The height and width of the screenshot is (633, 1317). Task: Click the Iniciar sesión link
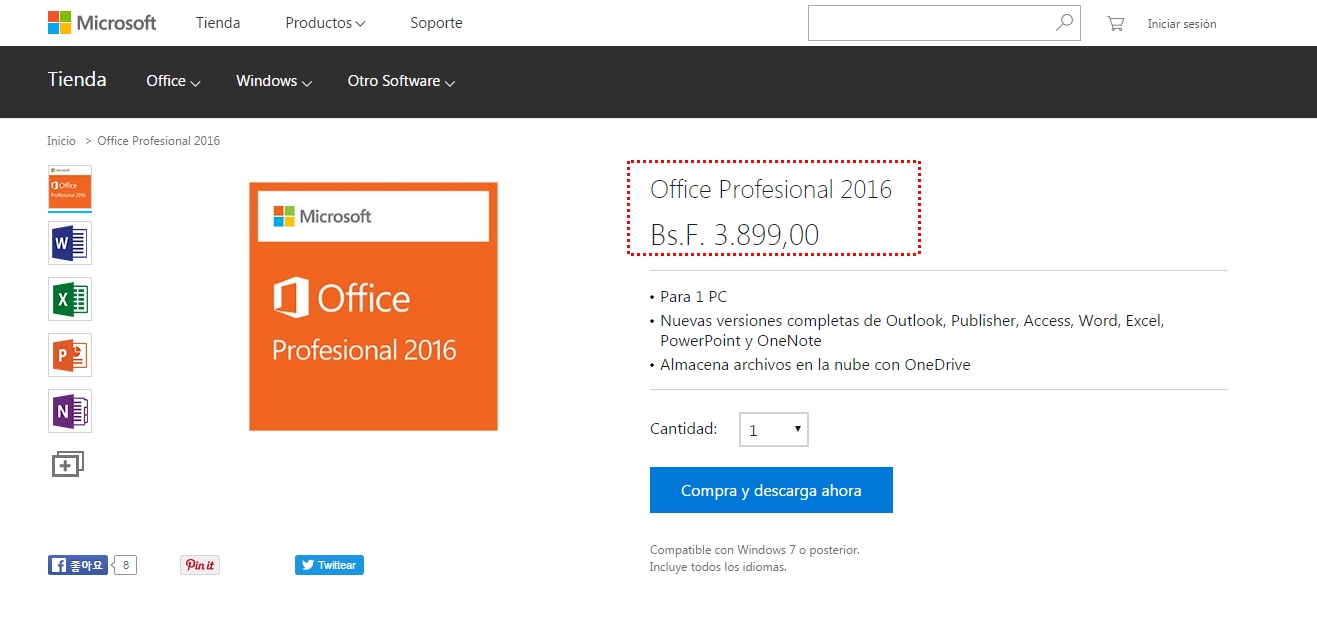pyautogui.click(x=1181, y=24)
